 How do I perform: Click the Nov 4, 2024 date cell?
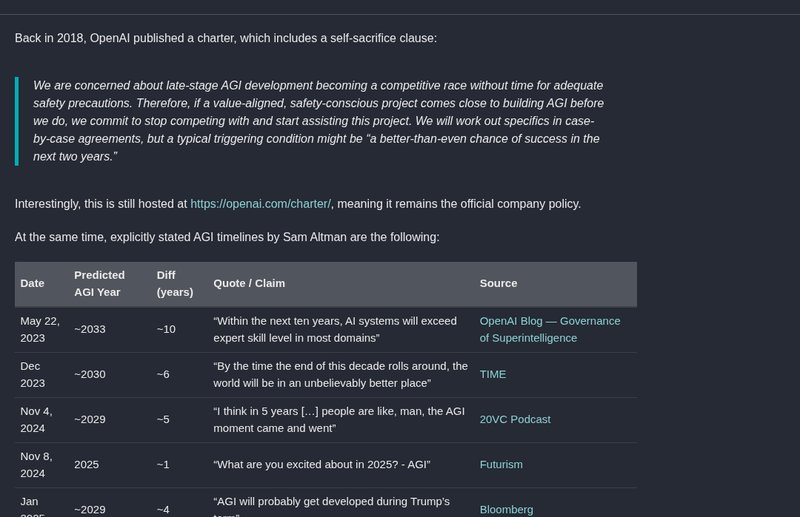[37, 419]
